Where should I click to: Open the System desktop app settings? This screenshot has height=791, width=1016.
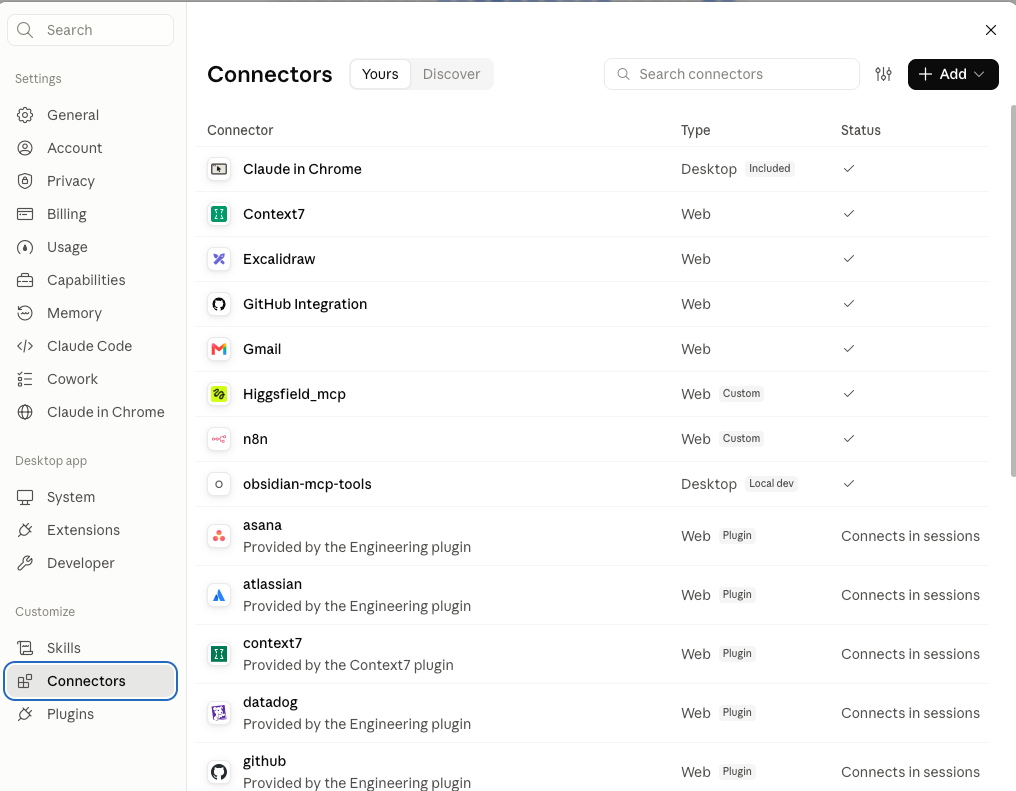pos(90,498)
